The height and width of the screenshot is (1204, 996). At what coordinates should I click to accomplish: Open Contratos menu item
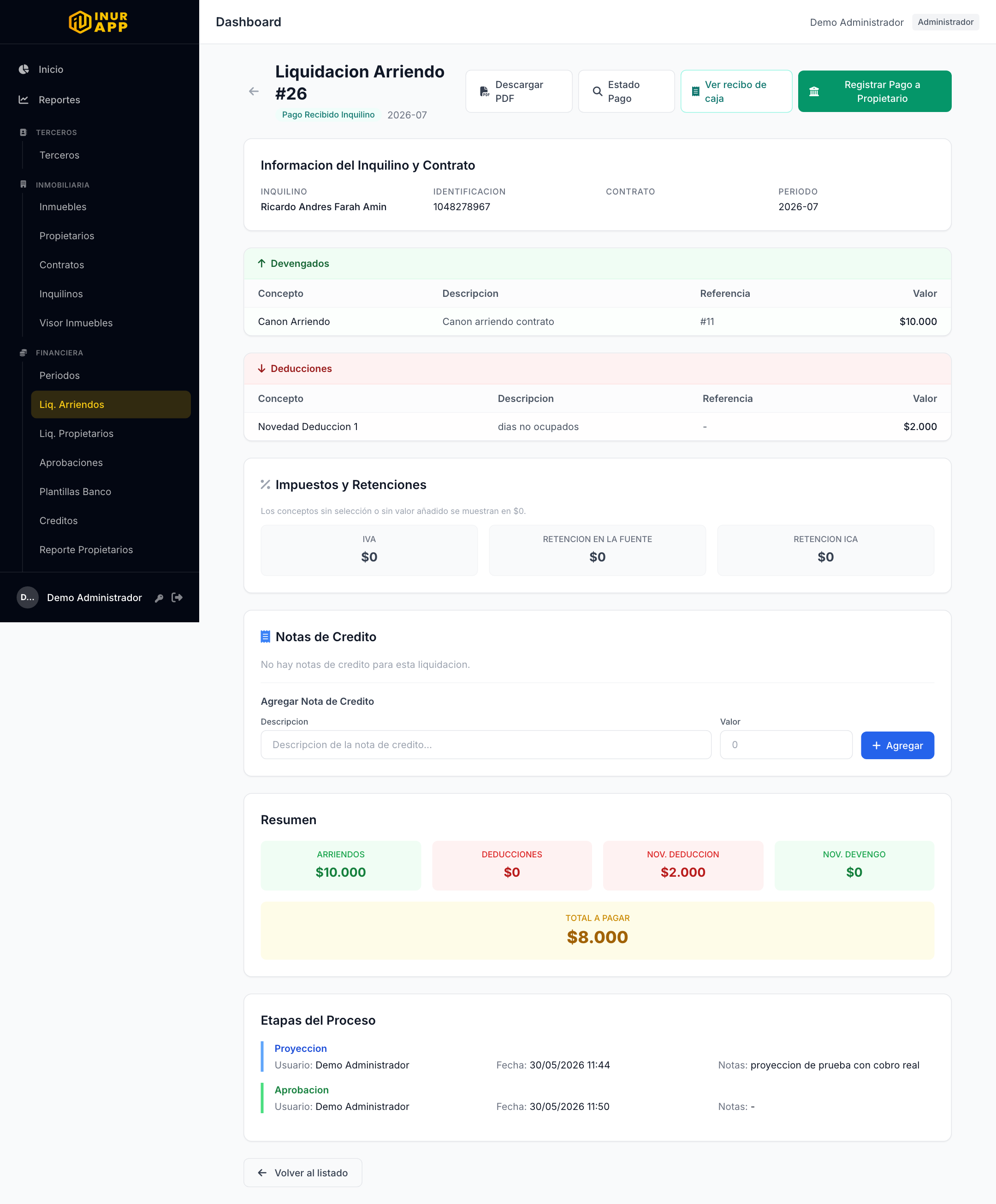111,265
